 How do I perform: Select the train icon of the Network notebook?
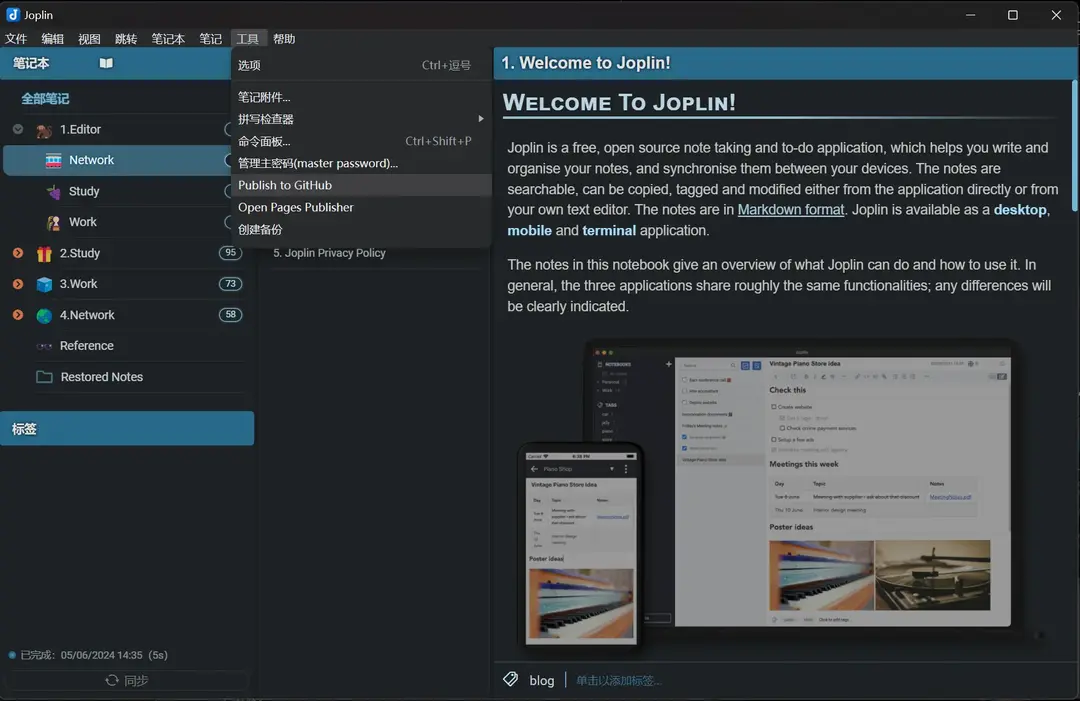click(55, 159)
